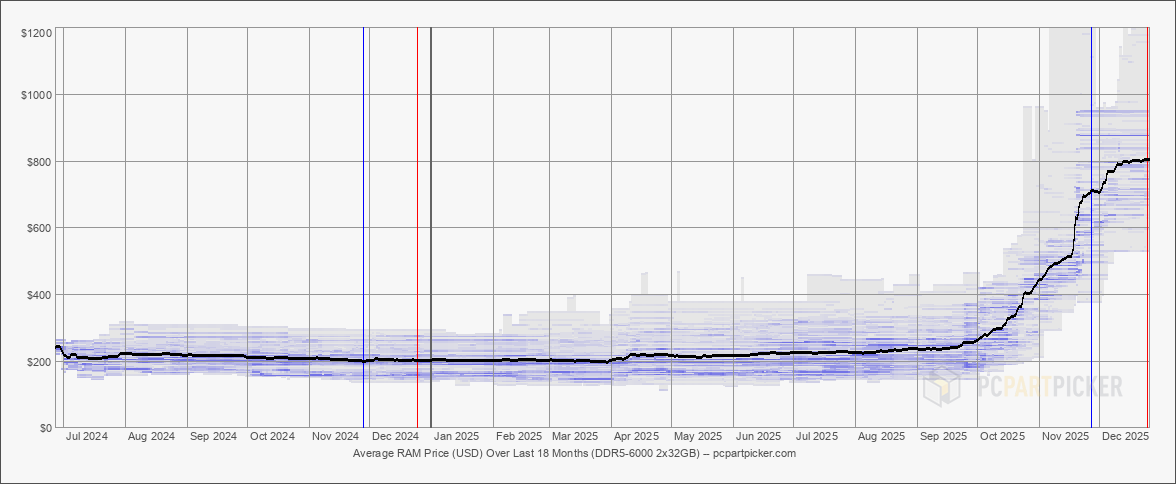Select the Feb 2025 axis label
Viewport: 1176px width, 484px height.
pos(519,436)
